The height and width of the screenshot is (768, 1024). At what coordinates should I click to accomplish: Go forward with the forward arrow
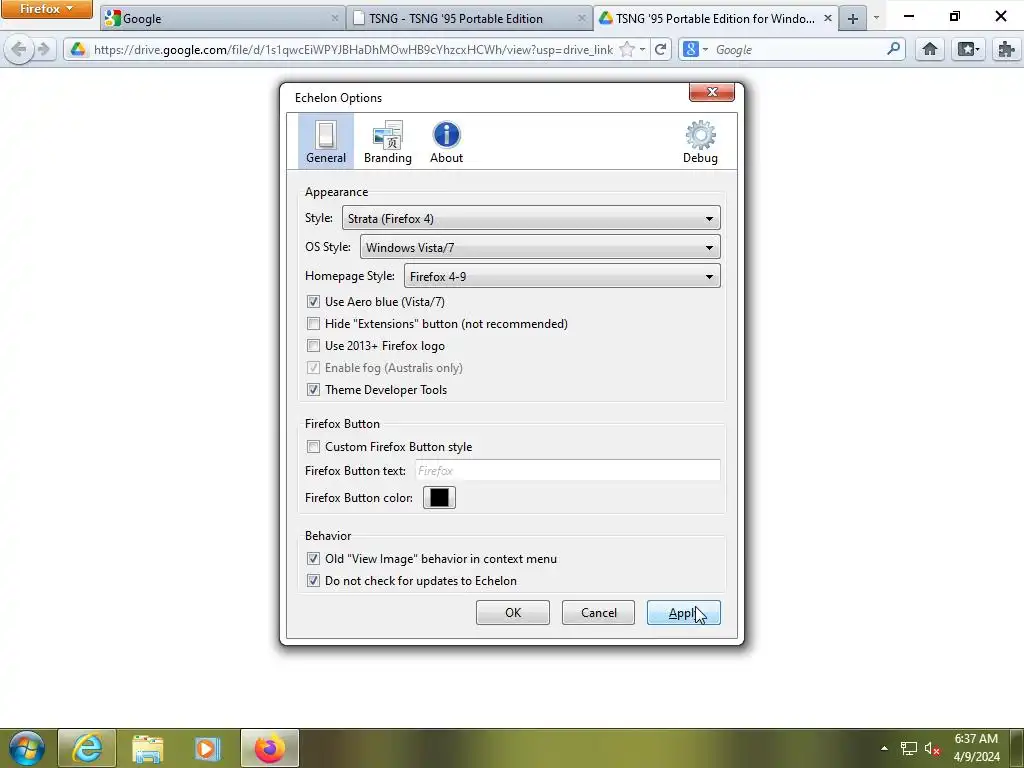click(44, 49)
